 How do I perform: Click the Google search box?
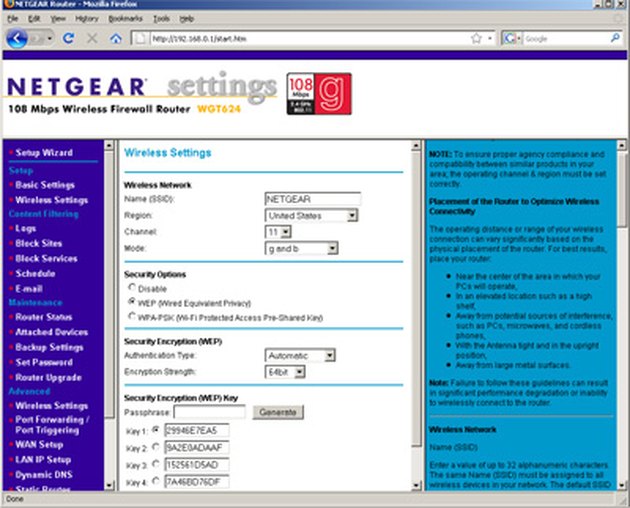point(566,39)
